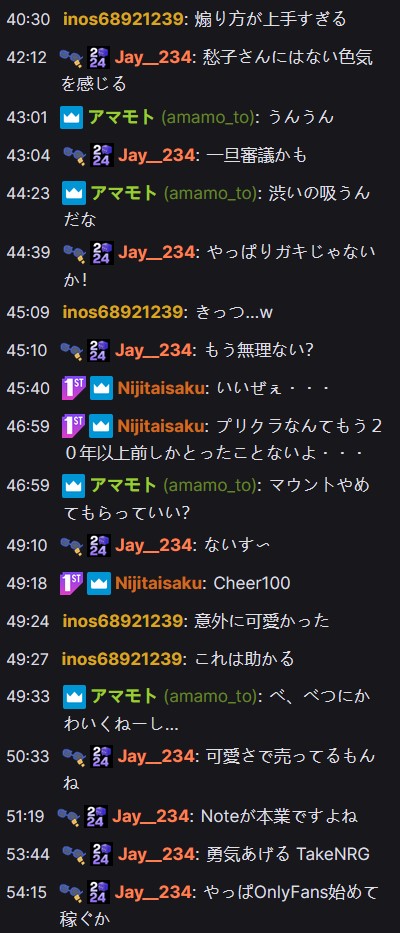Jump to the 45:09 timestamp
Screen dimensions: 400x933
click(27, 312)
